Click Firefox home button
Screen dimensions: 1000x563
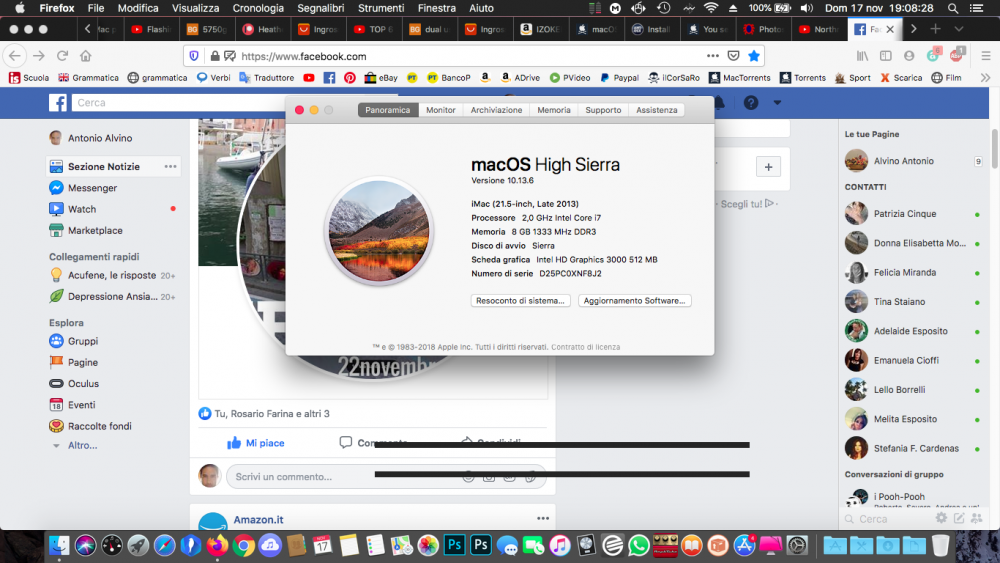(85, 56)
